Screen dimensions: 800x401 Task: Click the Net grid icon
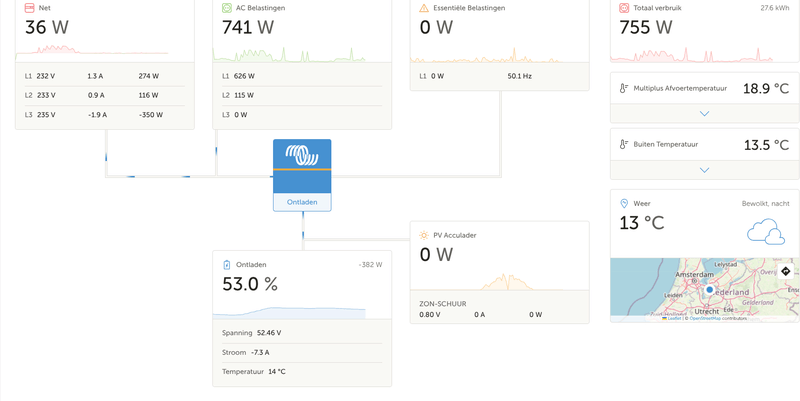pos(30,8)
